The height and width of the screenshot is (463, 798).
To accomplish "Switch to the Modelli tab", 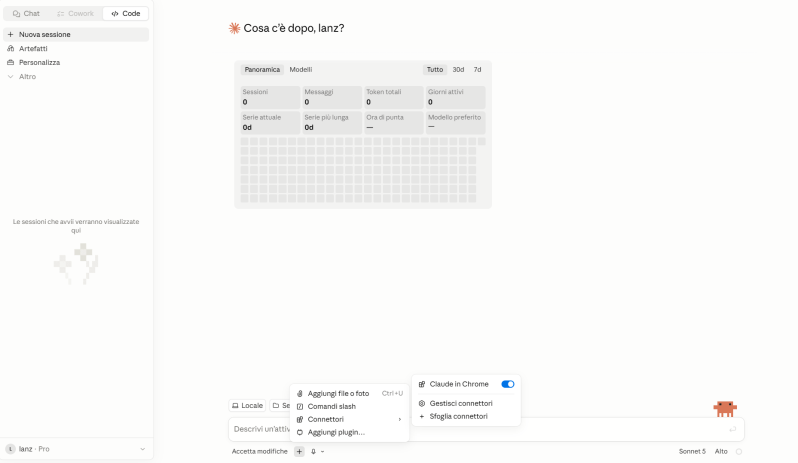I will [300, 70].
